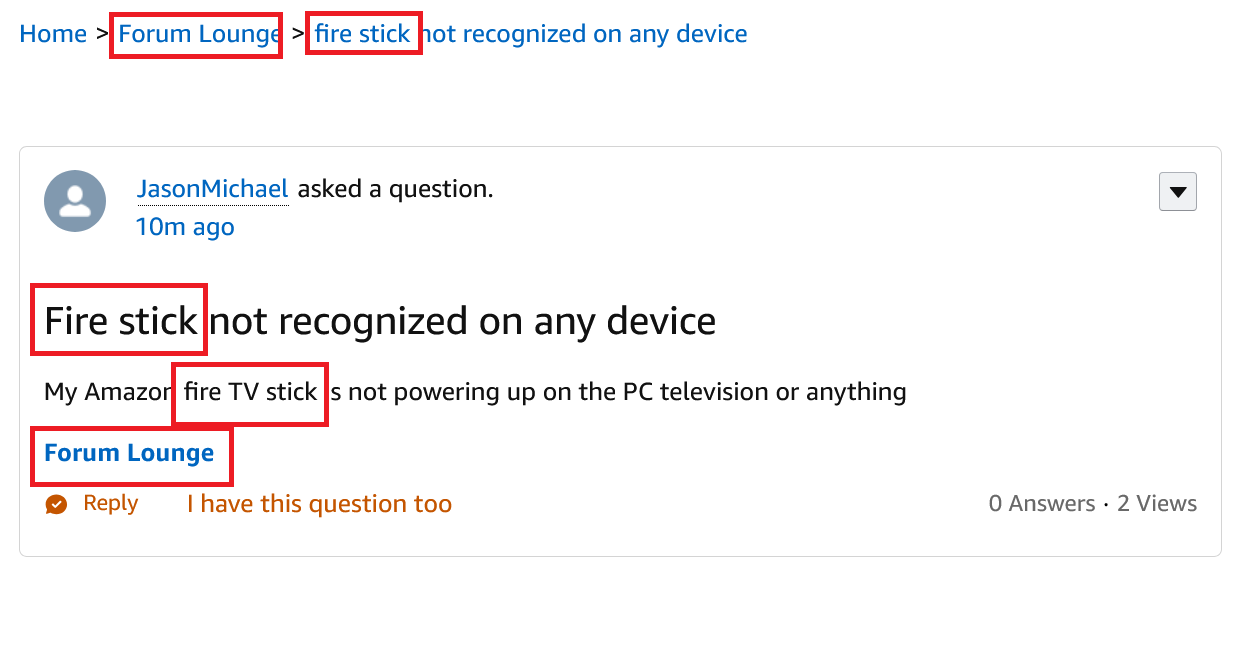Click the "asked a question." text
The height and width of the screenshot is (648, 1240).
[395, 188]
